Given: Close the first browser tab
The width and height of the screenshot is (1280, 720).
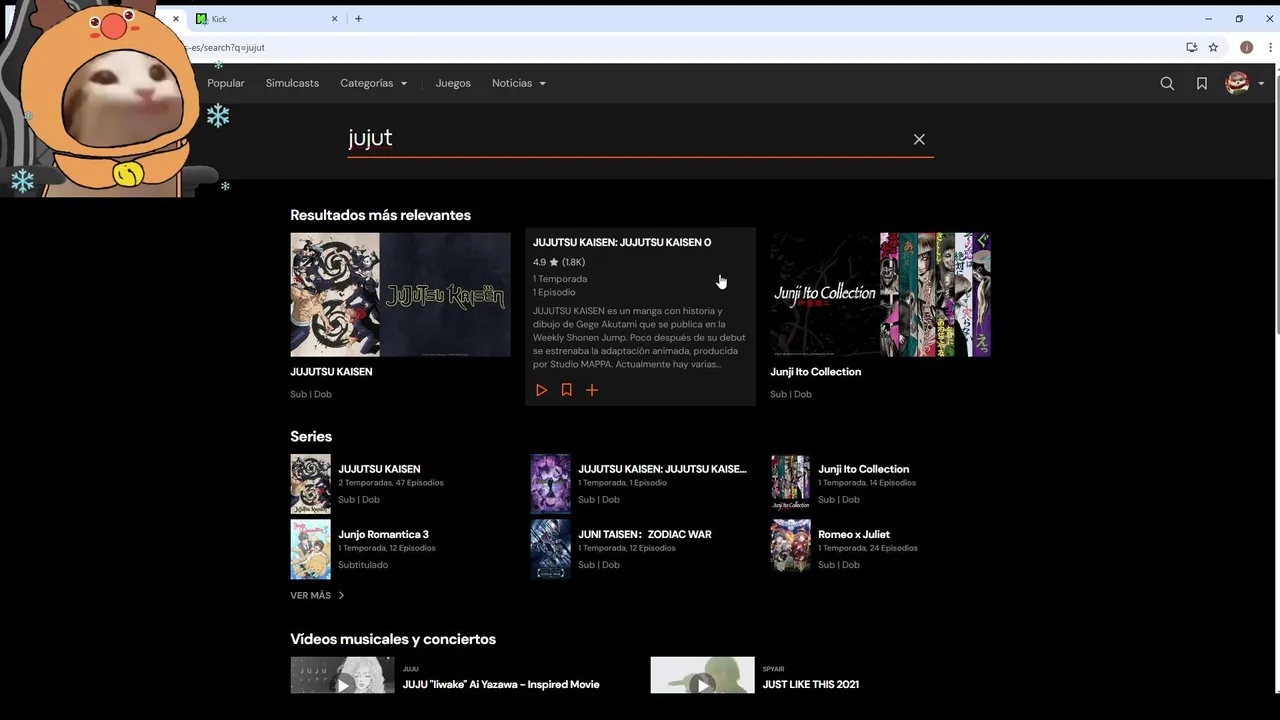Looking at the screenshot, I should 176,19.
